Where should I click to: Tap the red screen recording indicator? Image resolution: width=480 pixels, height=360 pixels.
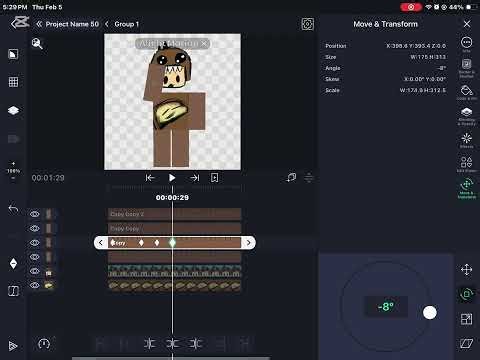pos(411,7)
